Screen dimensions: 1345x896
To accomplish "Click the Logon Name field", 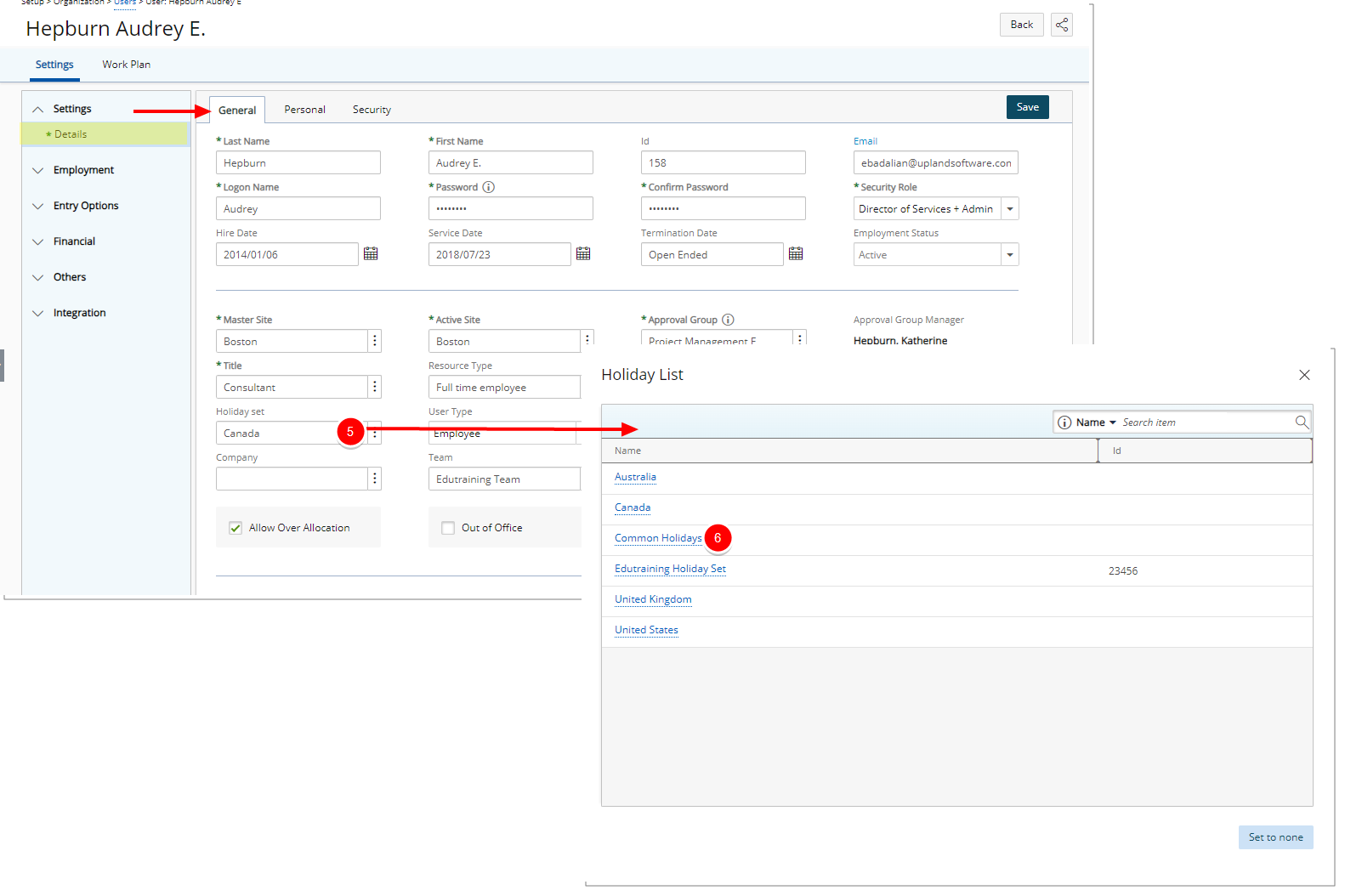I will coord(298,209).
